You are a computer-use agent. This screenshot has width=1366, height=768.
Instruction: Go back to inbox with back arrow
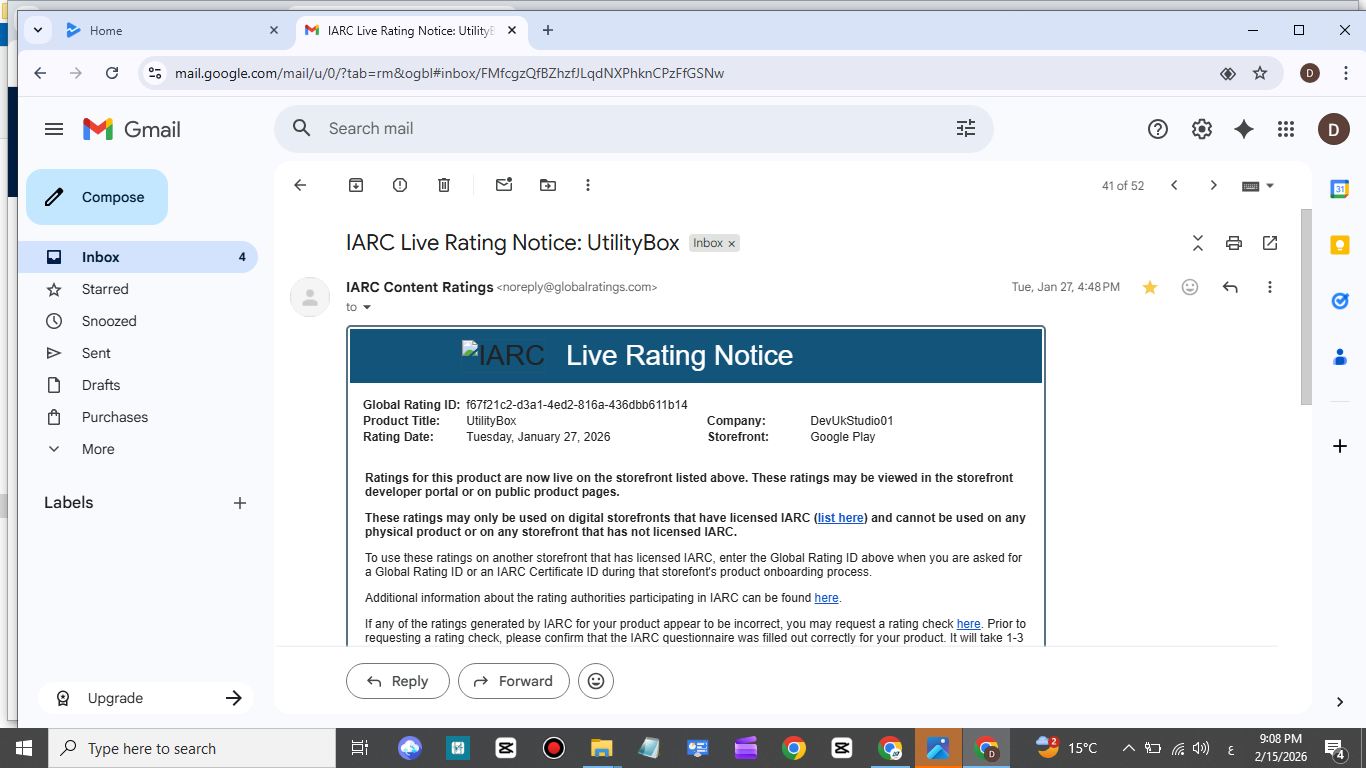[x=300, y=185]
